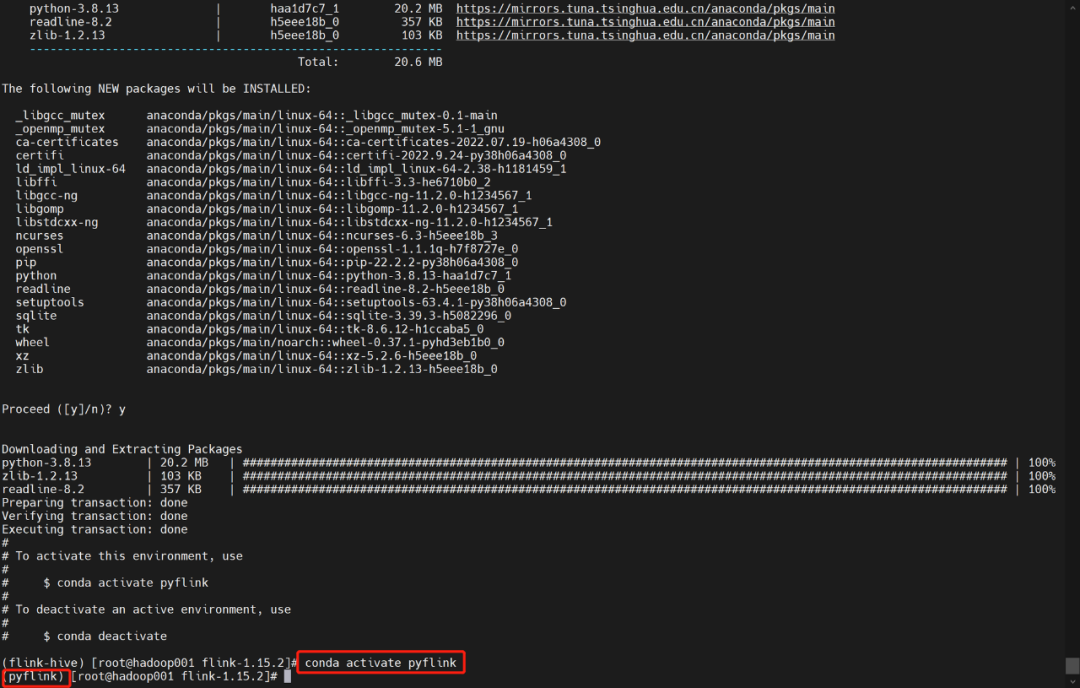The height and width of the screenshot is (688, 1080).
Task: Click the 'pip' package name
Action: 25,262
